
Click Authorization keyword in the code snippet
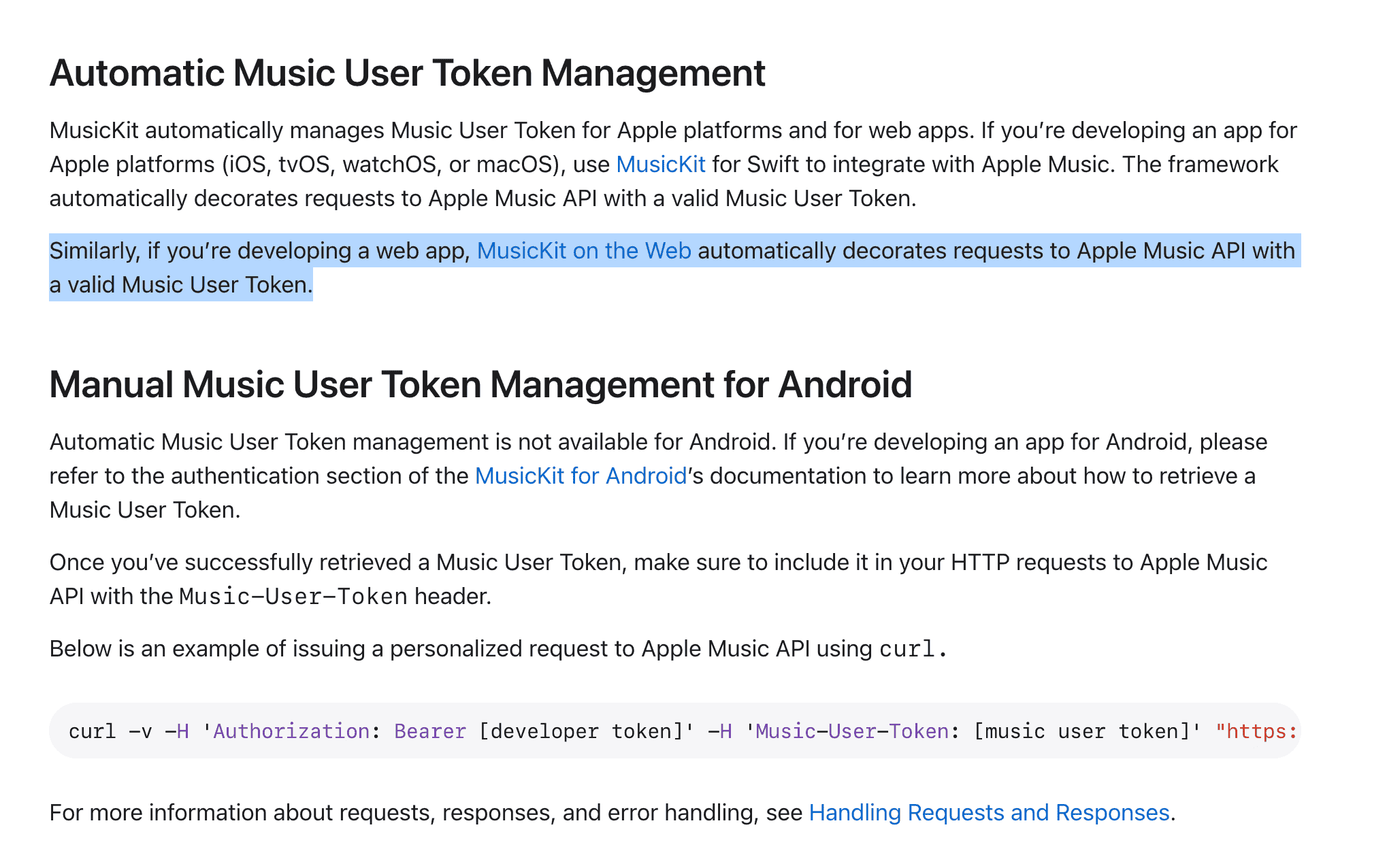[x=291, y=732]
